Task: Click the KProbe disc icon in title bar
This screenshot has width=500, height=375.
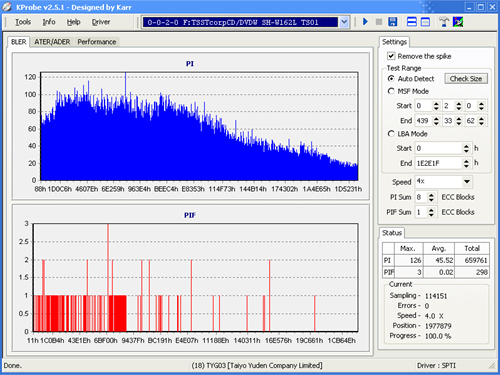Action: coord(7,7)
